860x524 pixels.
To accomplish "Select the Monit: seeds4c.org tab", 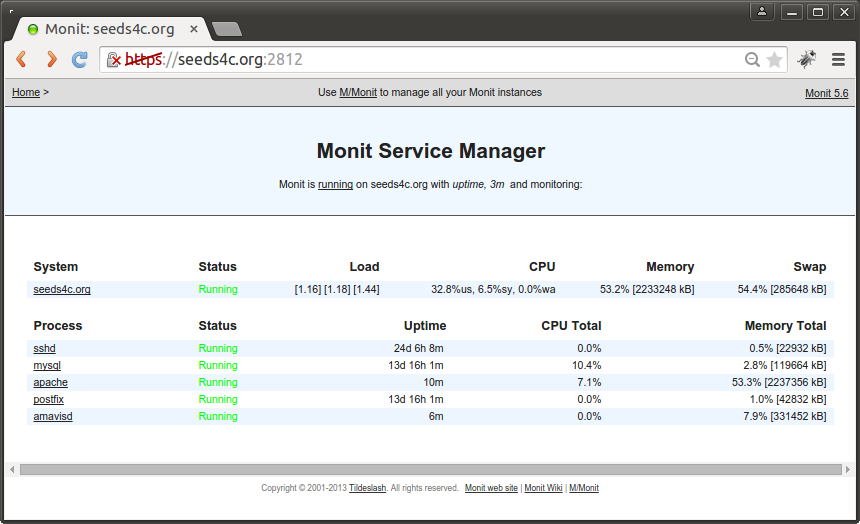I will (x=105, y=29).
